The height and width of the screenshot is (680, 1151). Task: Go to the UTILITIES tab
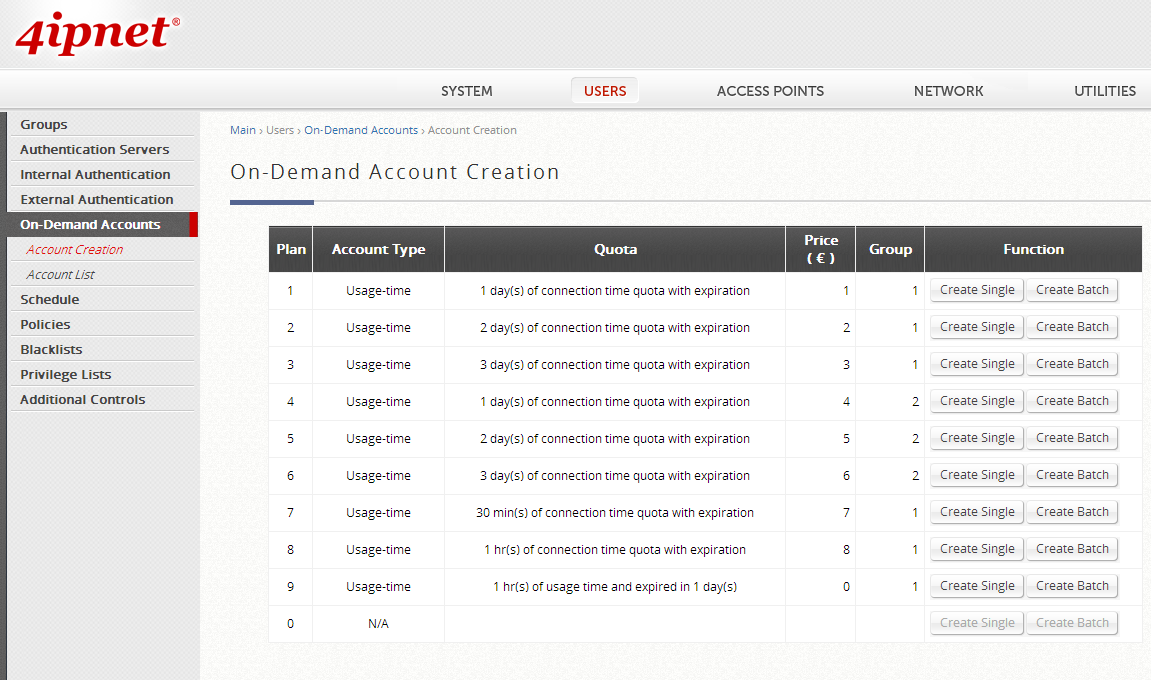point(1104,91)
